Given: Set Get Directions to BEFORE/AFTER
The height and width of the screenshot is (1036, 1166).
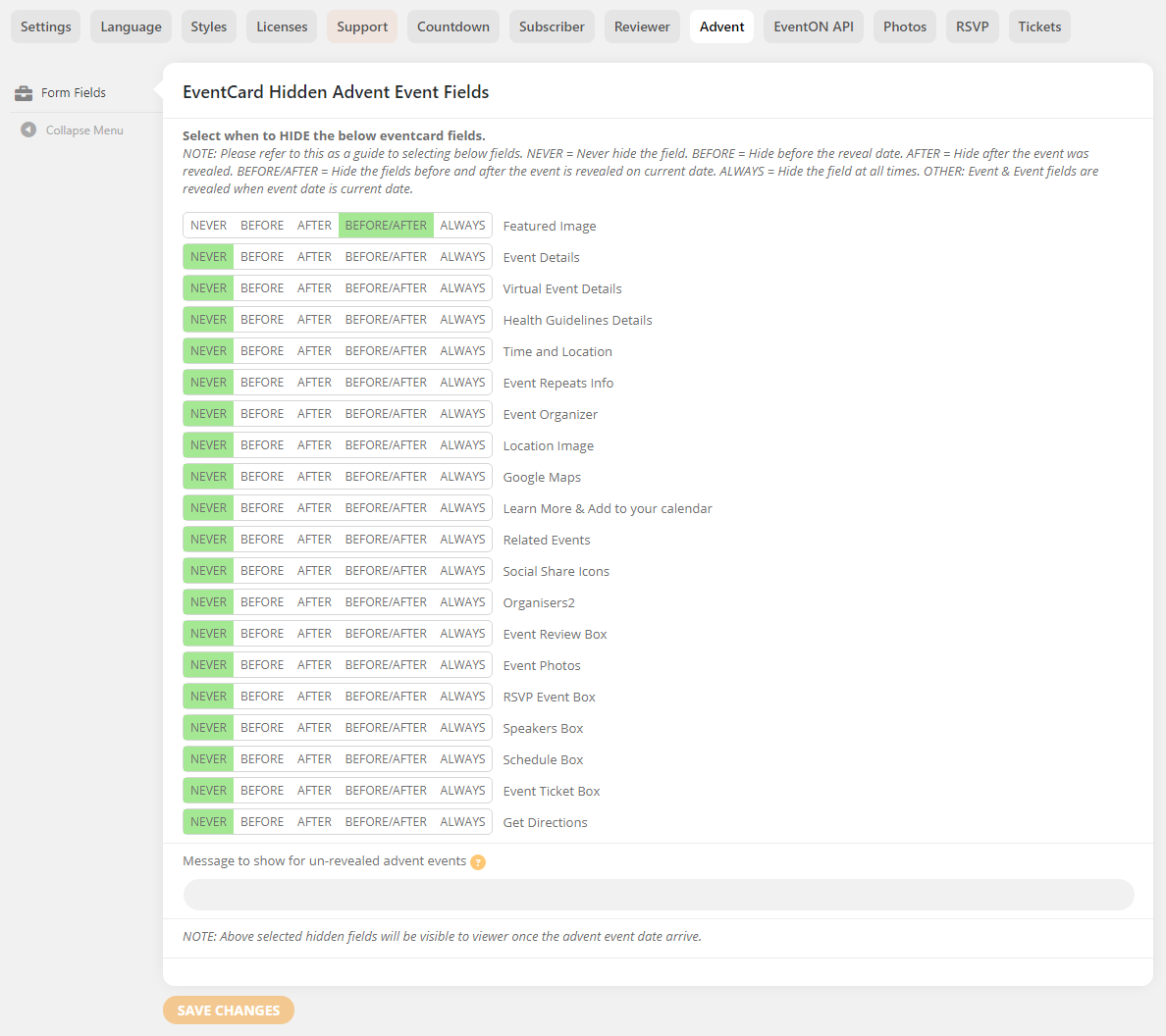Looking at the screenshot, I should [x=386, y=822].
